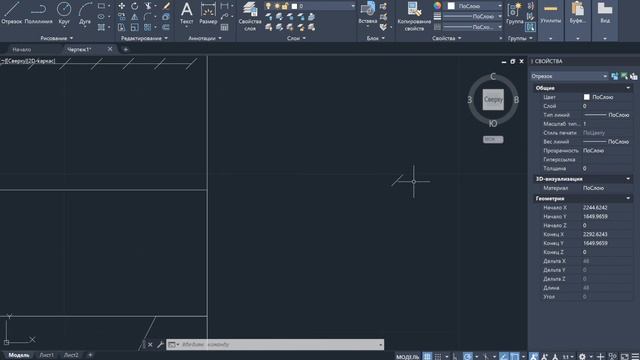Choose the Copy edit tool
This screenshot has height=360, width=640.
[x=122, y=17]
